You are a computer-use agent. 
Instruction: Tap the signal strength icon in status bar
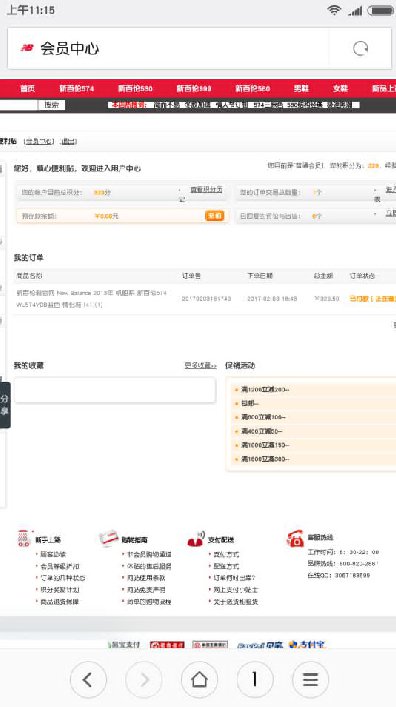(x=355, y=10)
